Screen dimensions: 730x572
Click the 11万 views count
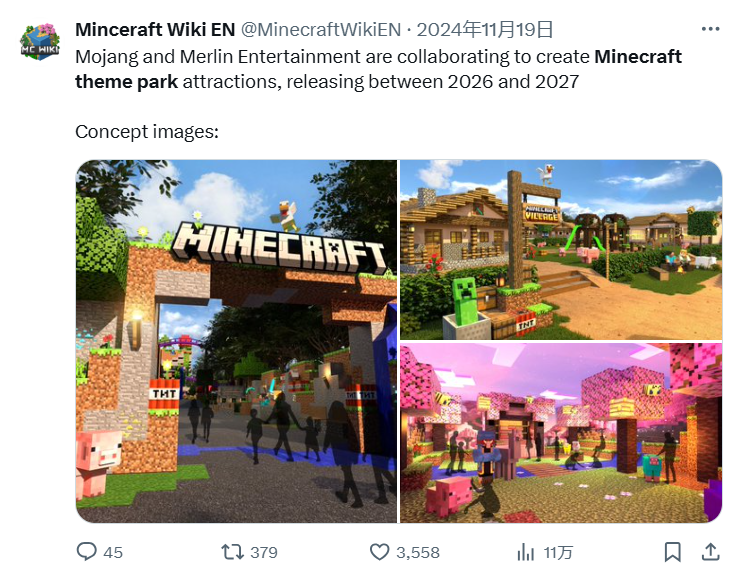click(558, 552)
